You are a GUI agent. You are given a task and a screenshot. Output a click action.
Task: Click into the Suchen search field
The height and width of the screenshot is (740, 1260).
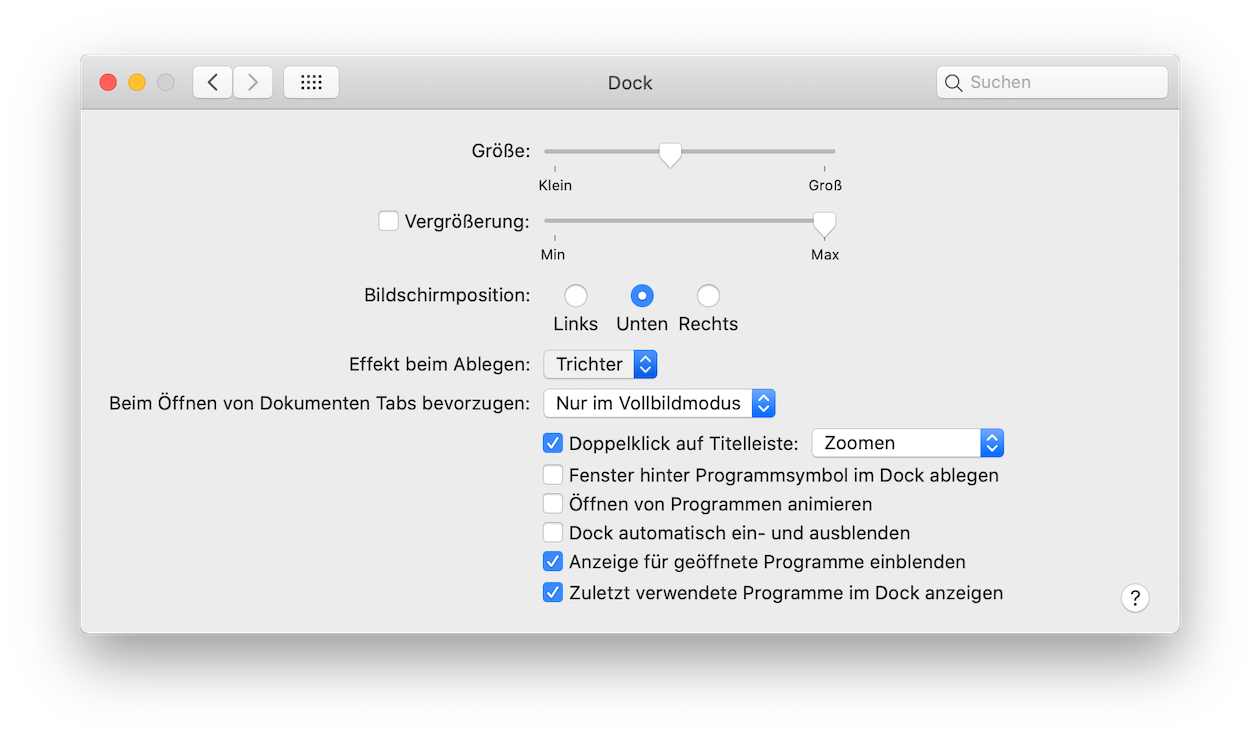coord(1052,82)
